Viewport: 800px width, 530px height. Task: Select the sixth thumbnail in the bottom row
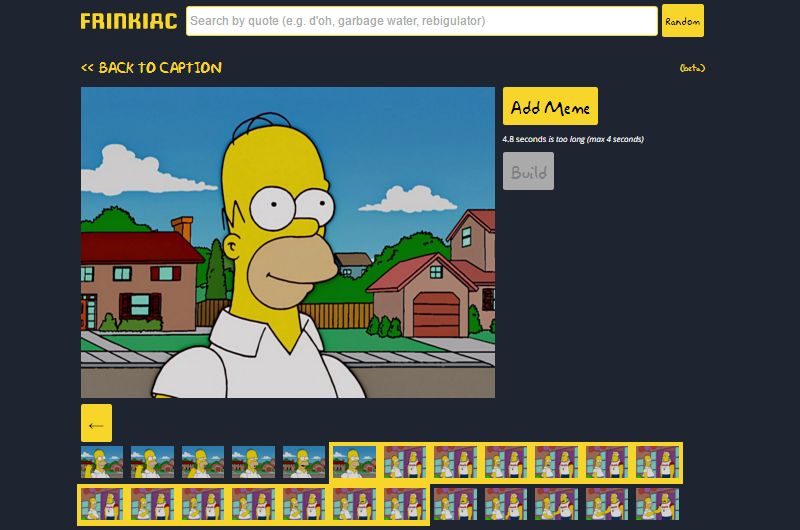click(355, 504)
